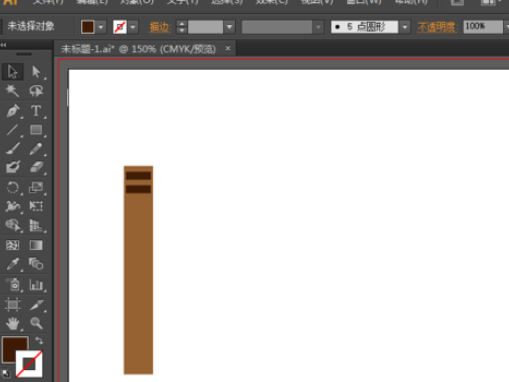Viewport: 509px width, 382px height.
Task: Choose the Lasso tool
Action: (x=36, y=90)
